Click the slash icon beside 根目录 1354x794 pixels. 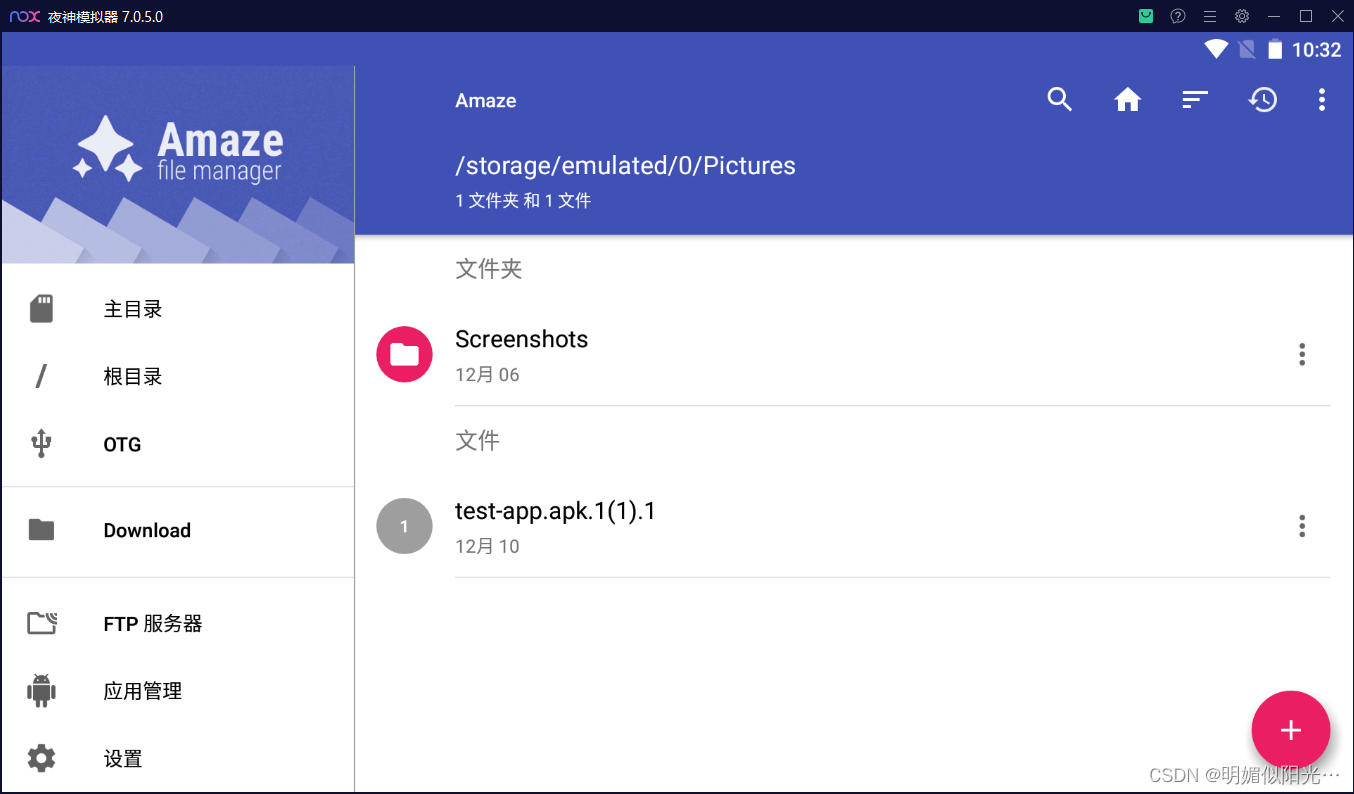pos(41,377)
